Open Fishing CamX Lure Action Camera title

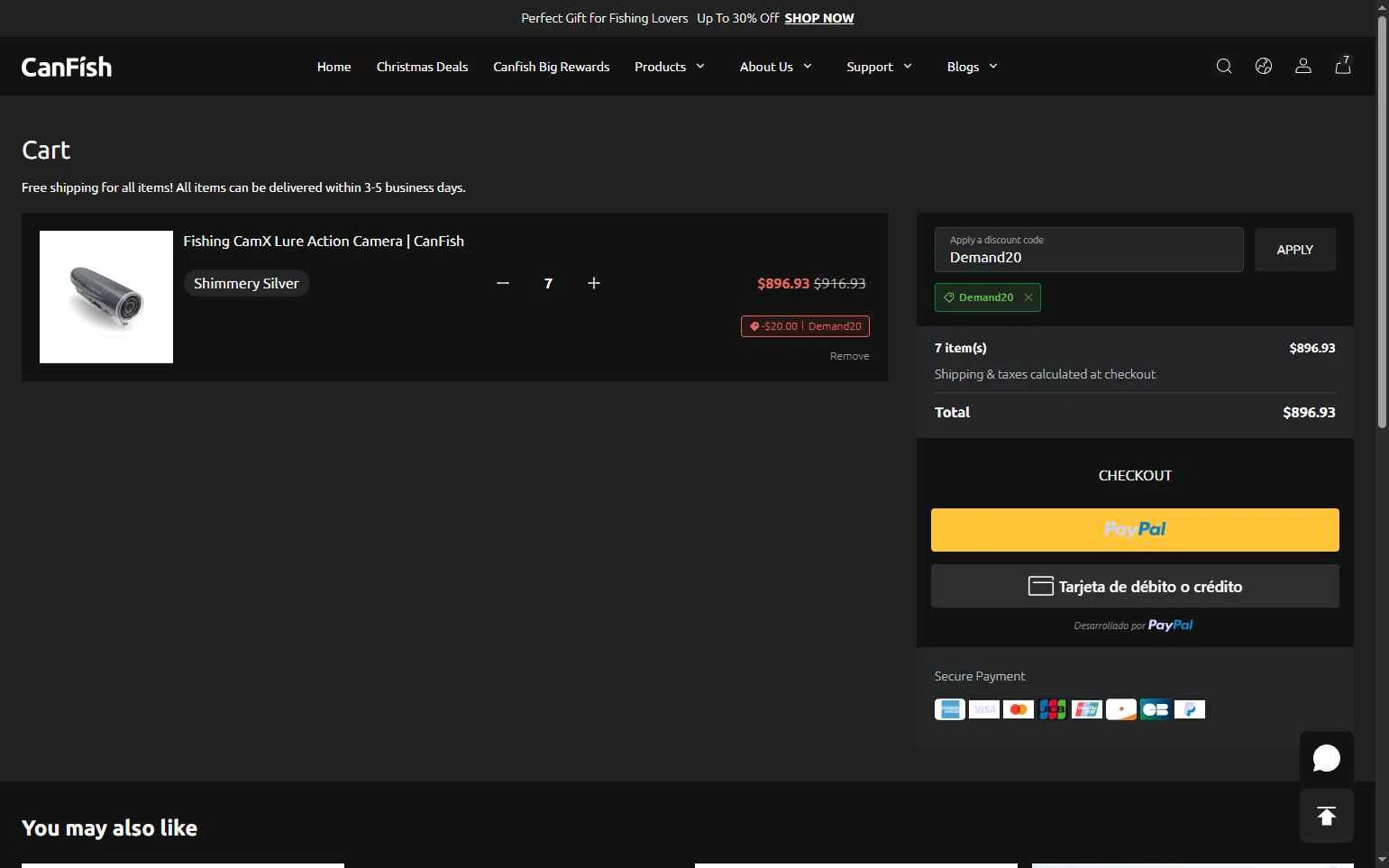[x=324, y=241]
